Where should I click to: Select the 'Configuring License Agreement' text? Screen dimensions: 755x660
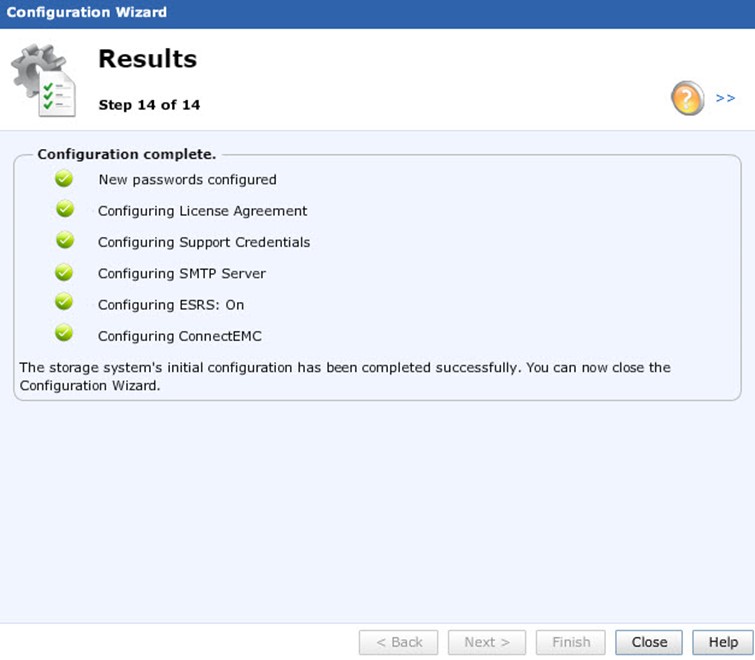[202, 211]
